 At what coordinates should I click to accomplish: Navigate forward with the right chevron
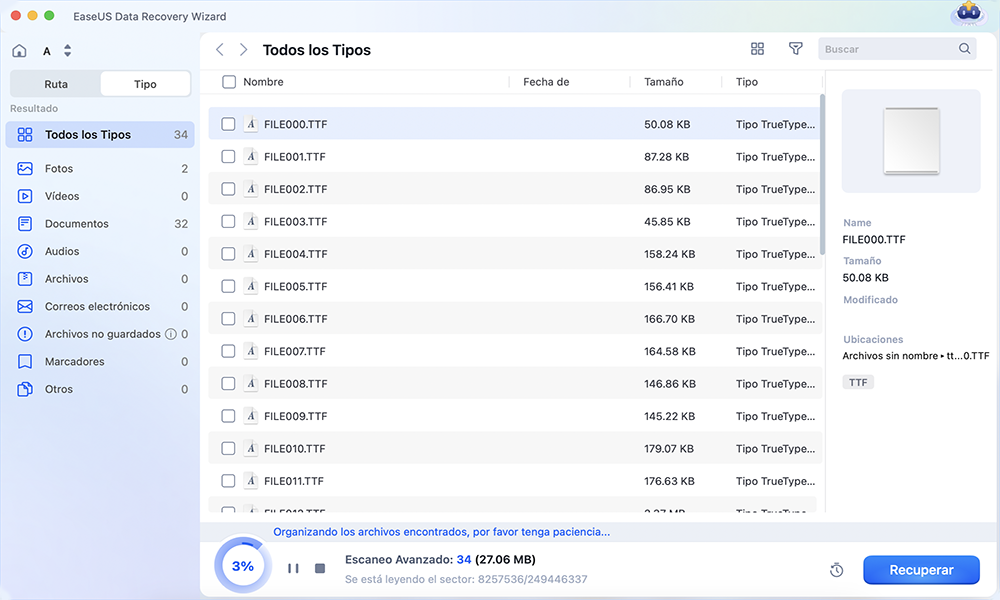tap(244, 50)
